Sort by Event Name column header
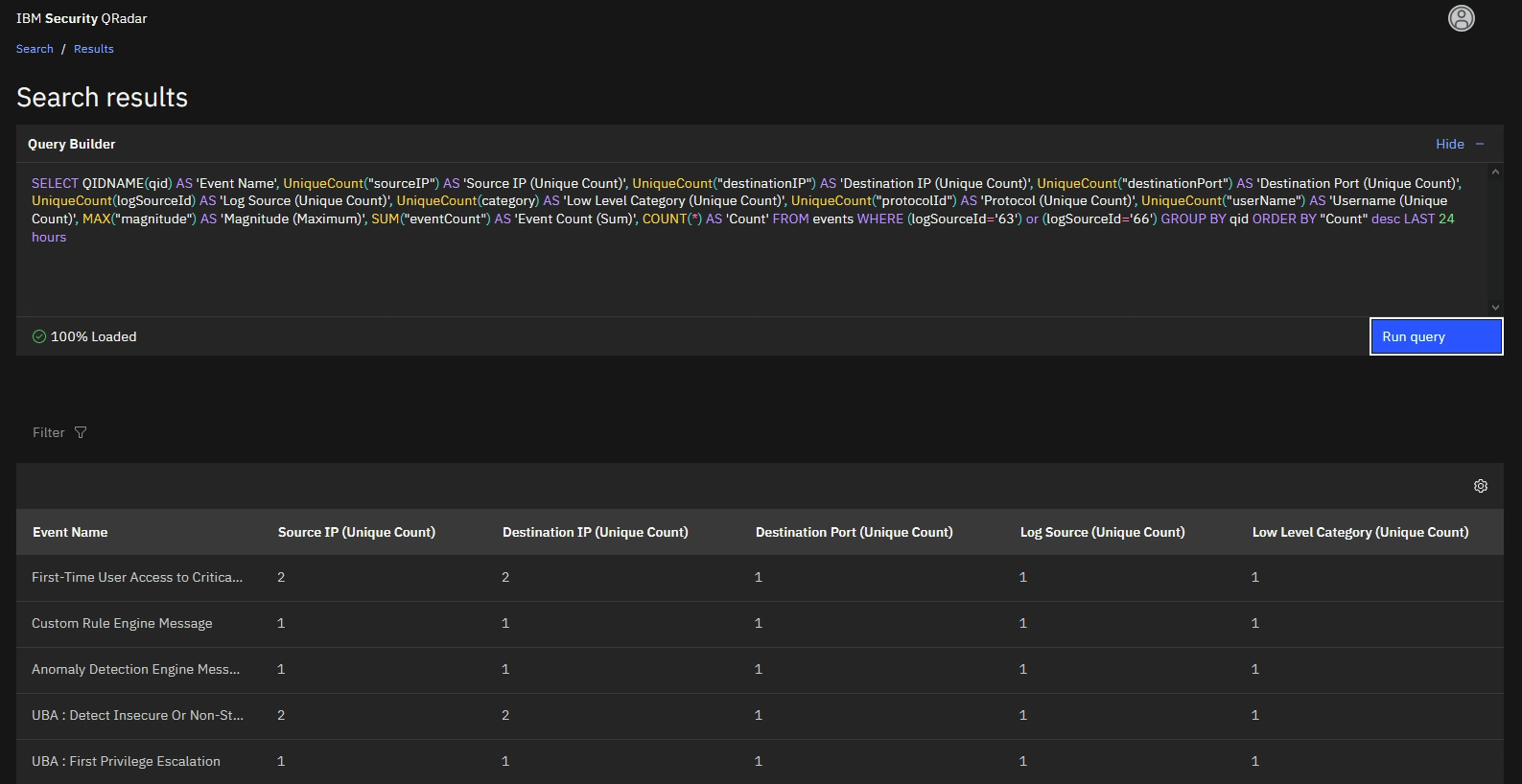 [70, 532]
